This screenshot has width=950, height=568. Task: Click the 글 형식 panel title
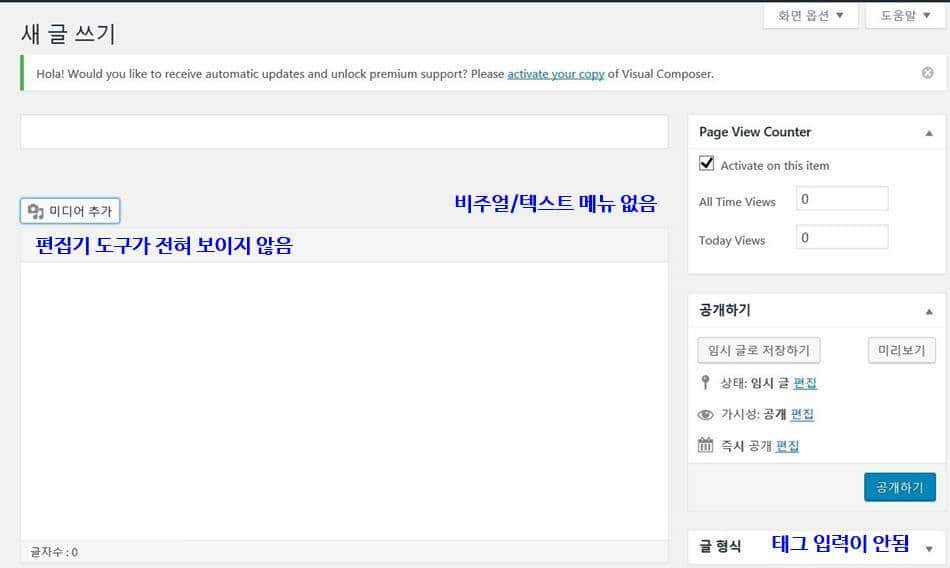pos(720,546)
